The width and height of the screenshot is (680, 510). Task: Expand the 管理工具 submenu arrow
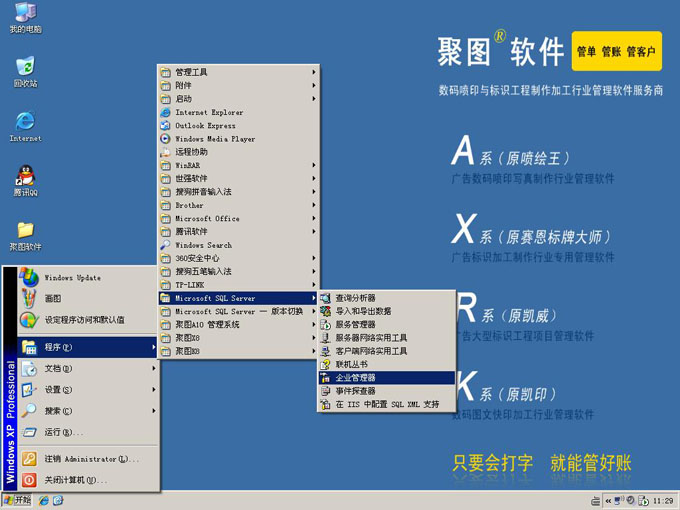pos(314,72)
